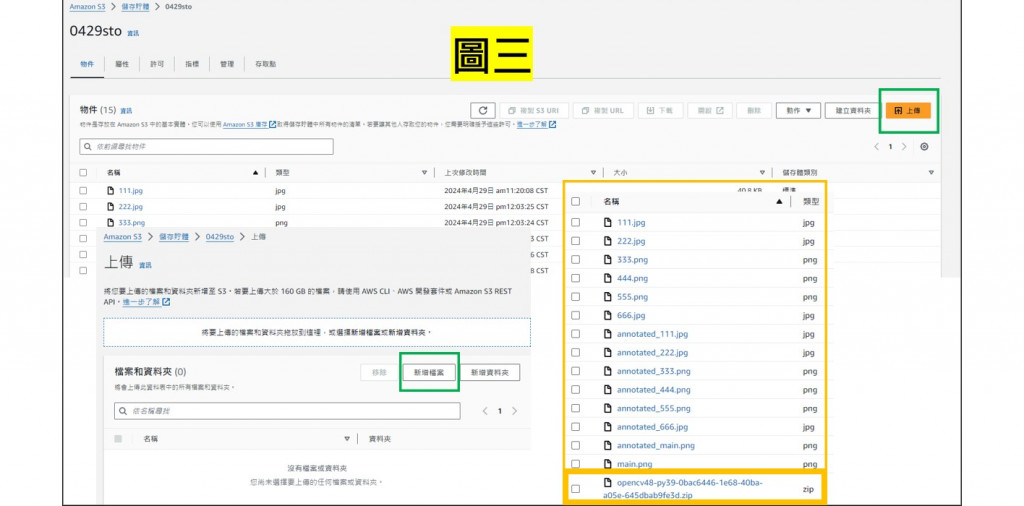Click the file icon beside 444.png
This screenshot has width=1024, height=506.
(608, 278)
